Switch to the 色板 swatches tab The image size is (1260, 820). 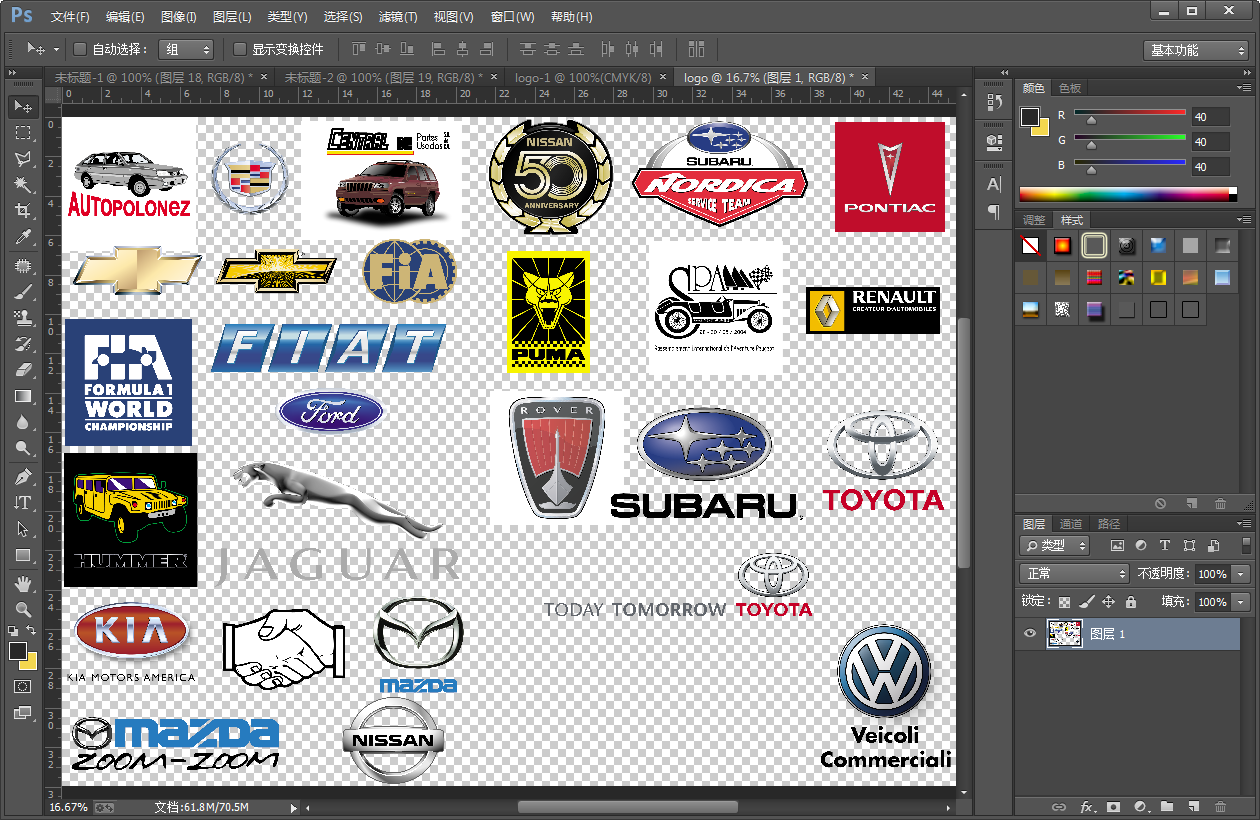point(1070,88)
